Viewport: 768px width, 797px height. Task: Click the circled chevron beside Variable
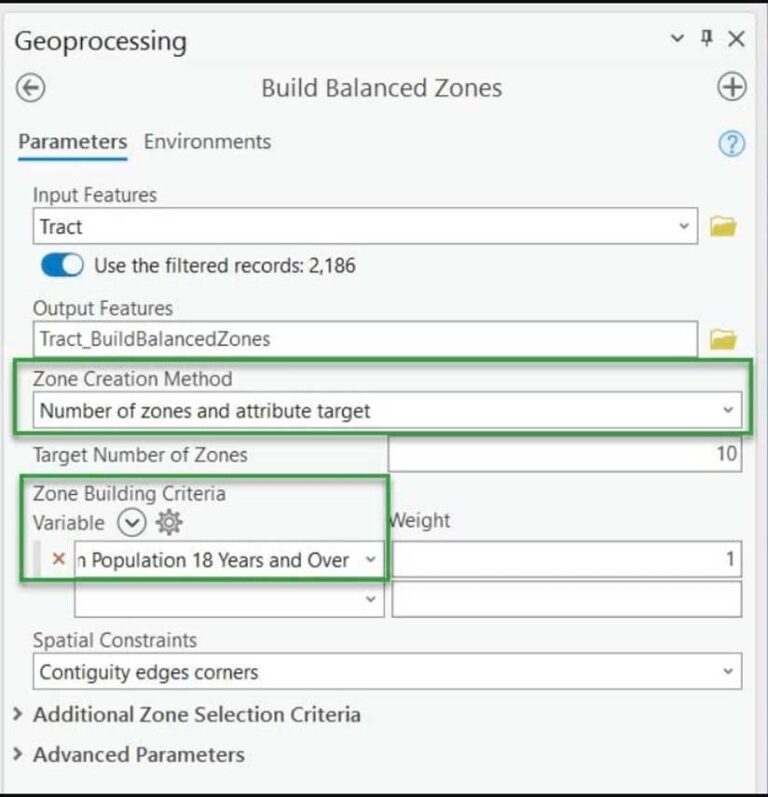tap(131, 522)
